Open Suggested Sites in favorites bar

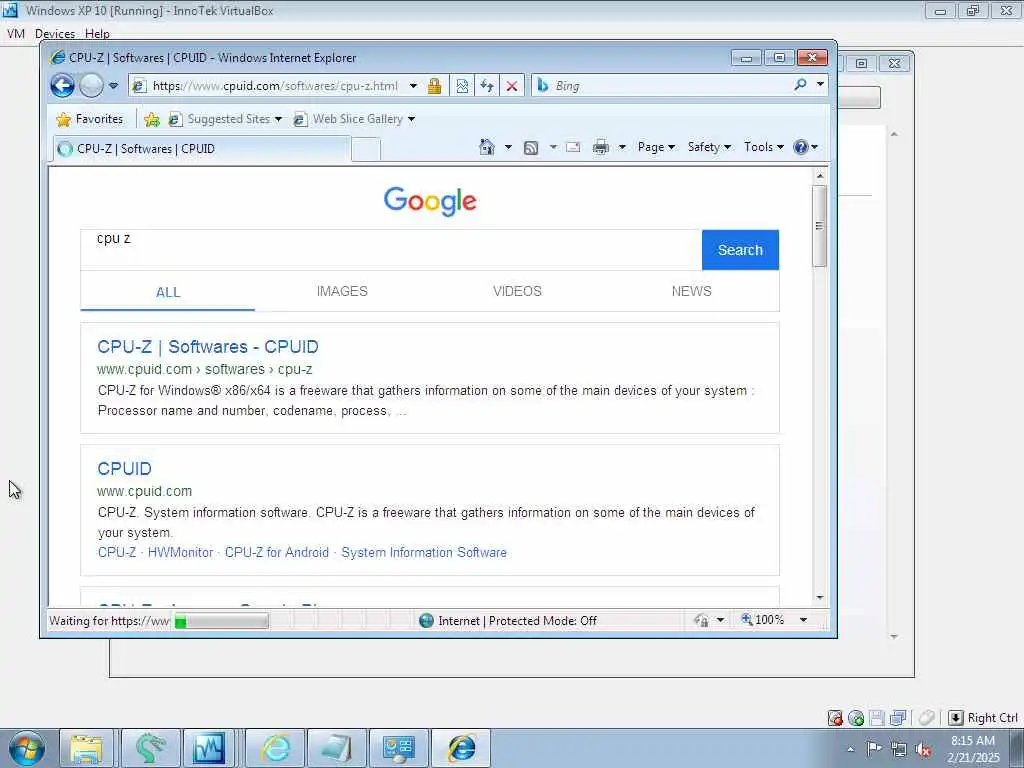coord(225,119)
